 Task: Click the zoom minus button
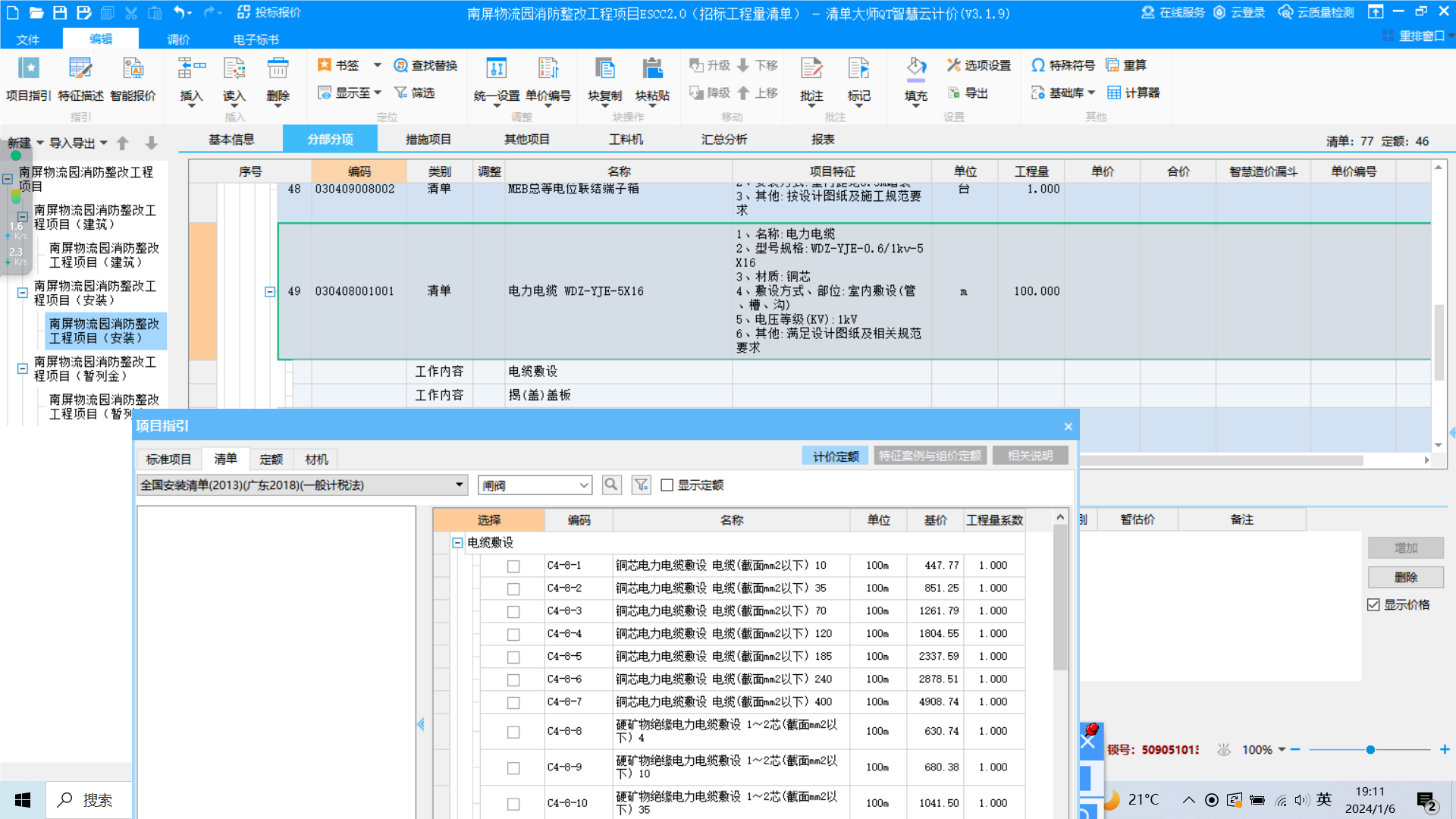1295,749
